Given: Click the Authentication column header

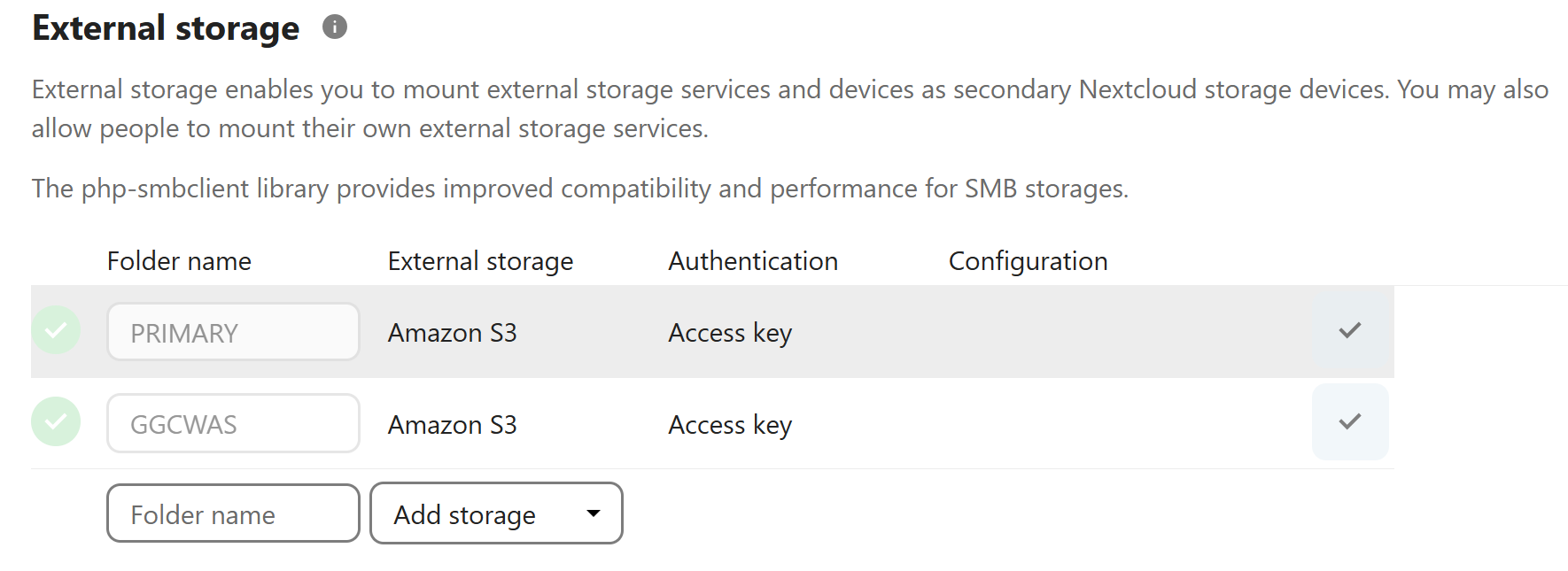Looking at the screenshot, I should coord(753,261).
